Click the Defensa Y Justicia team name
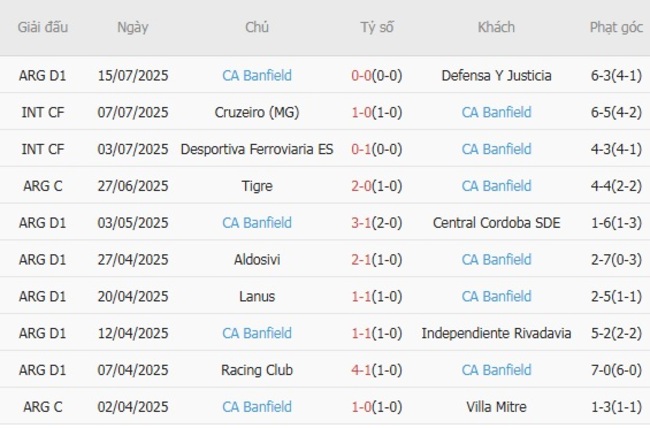Viewport: 650px width, 428px height. (496, 76)
